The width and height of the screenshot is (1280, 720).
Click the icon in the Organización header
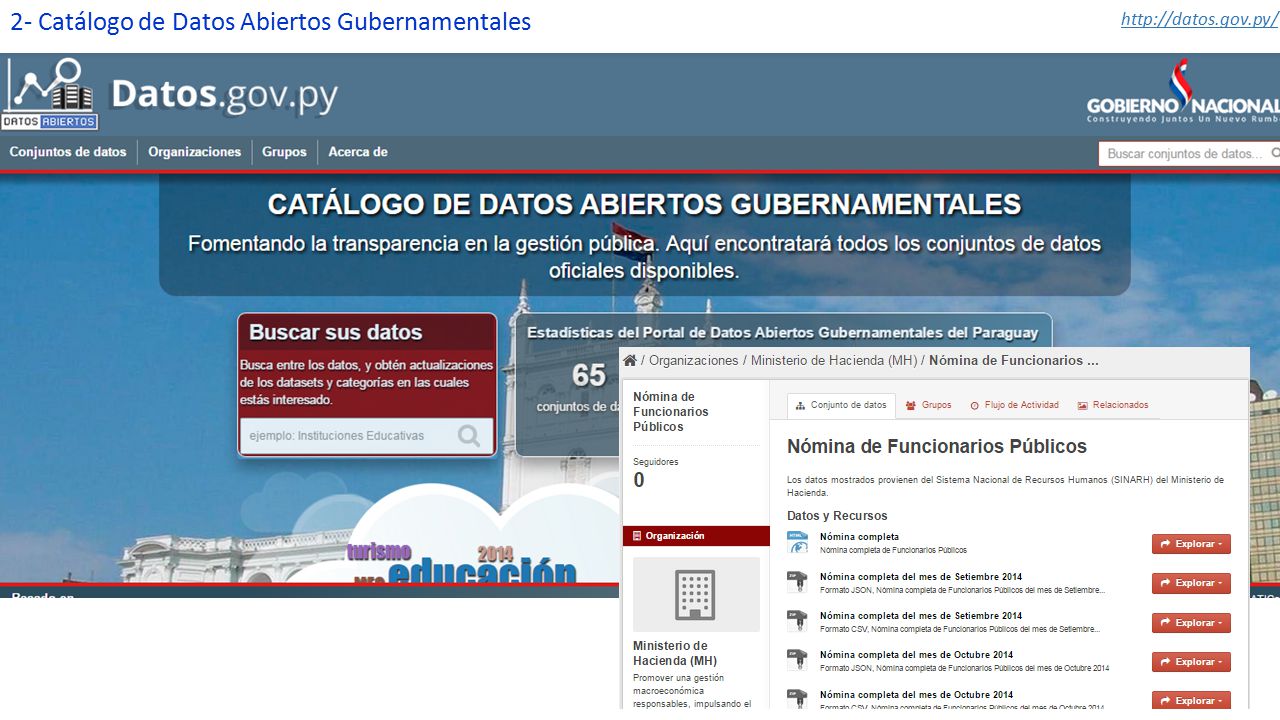point(637,536)
